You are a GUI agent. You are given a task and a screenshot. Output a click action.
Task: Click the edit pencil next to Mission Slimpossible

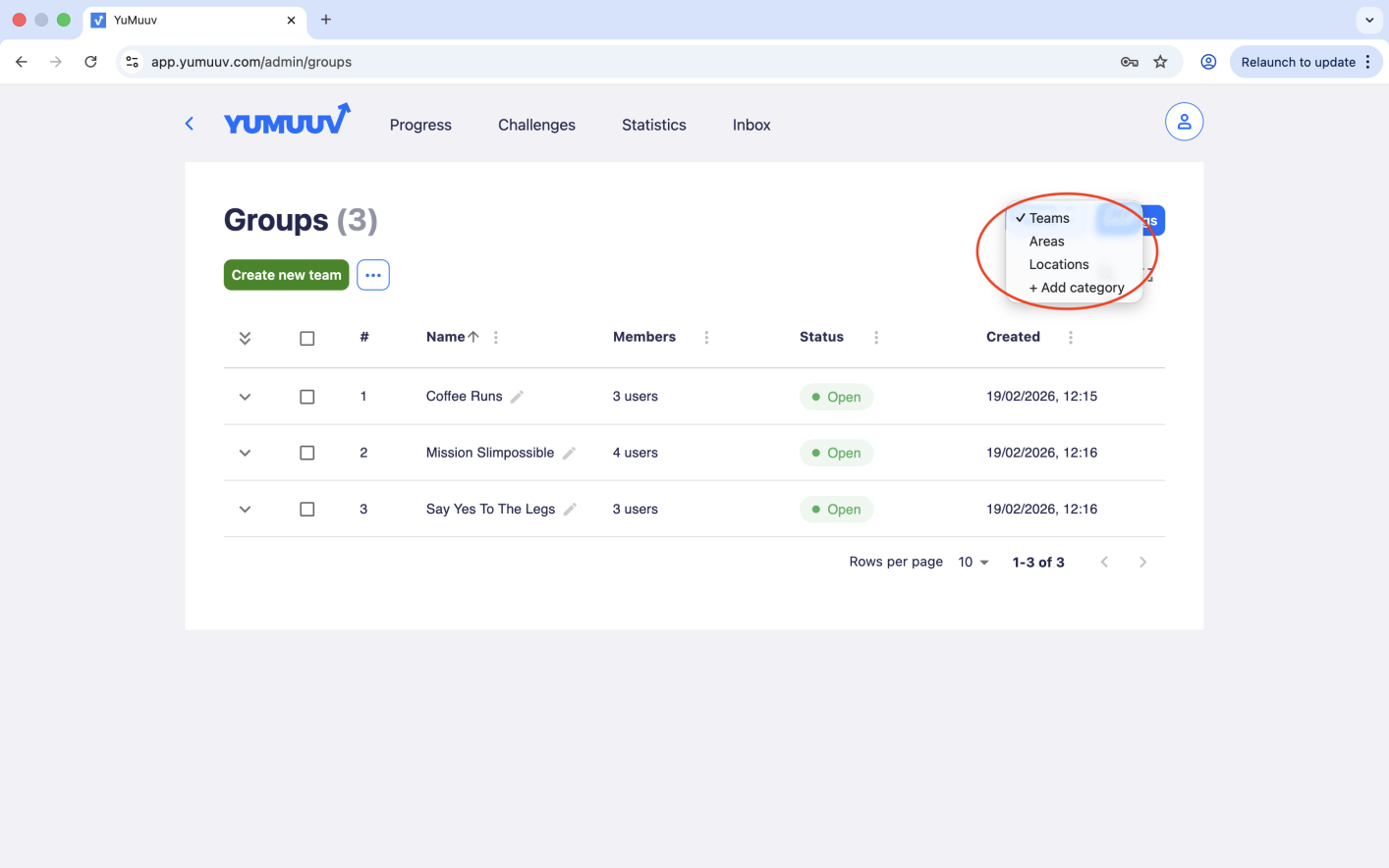[x=569, y=453]
